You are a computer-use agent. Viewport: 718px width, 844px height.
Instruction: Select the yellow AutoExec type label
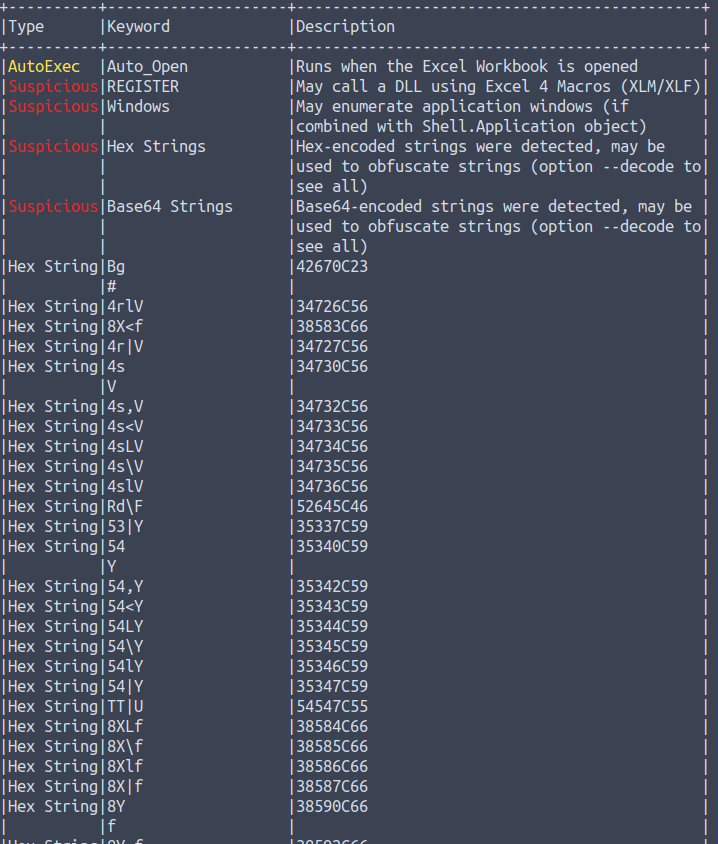[44, 67]
